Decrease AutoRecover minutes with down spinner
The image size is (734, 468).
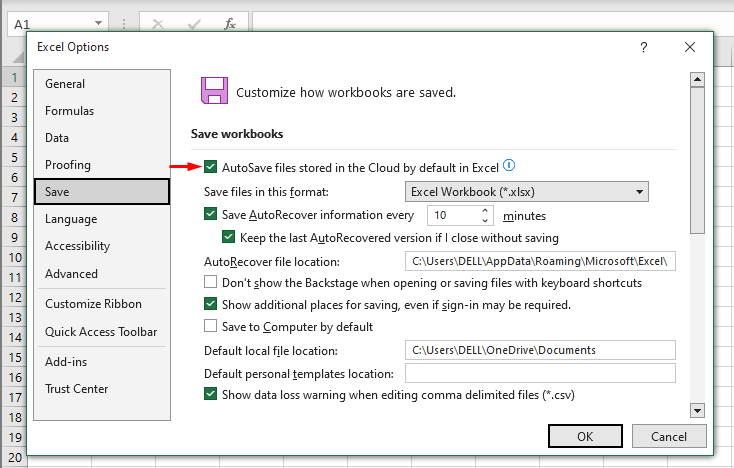[485, 220]
